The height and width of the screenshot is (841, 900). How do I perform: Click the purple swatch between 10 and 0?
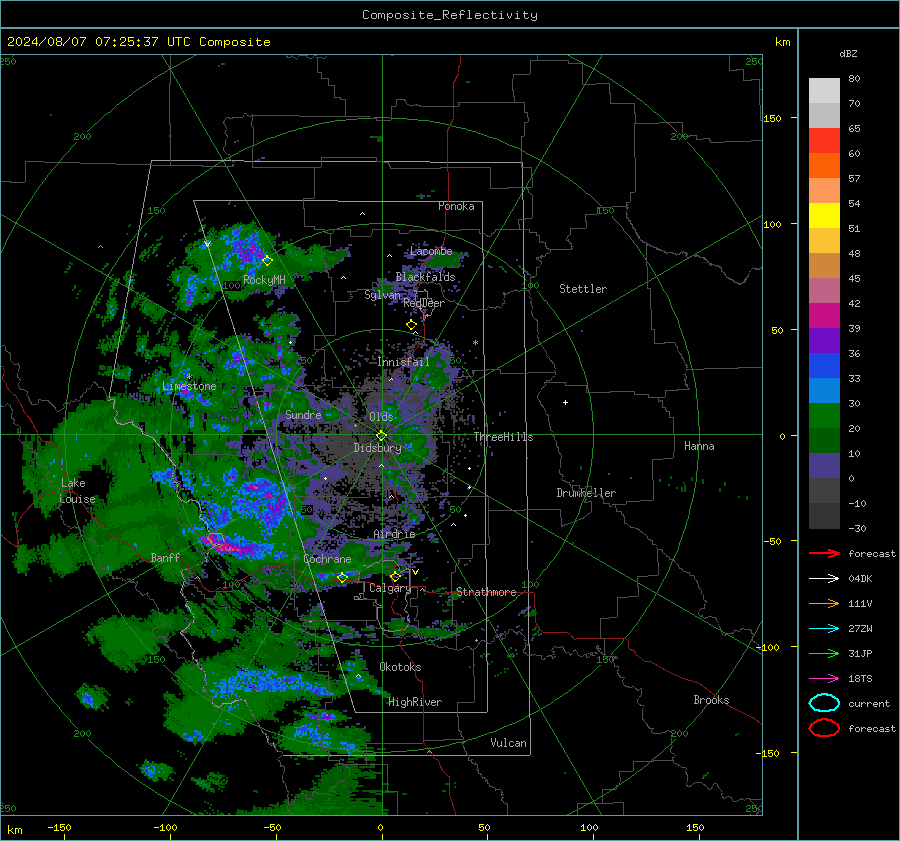click(x=824, y=466)
